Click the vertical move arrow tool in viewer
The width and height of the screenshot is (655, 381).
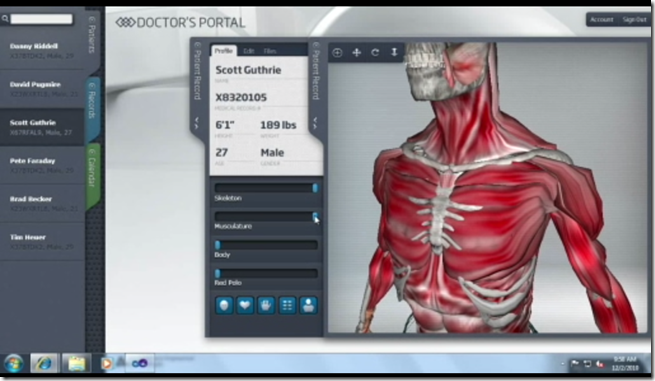click(394, 53)
